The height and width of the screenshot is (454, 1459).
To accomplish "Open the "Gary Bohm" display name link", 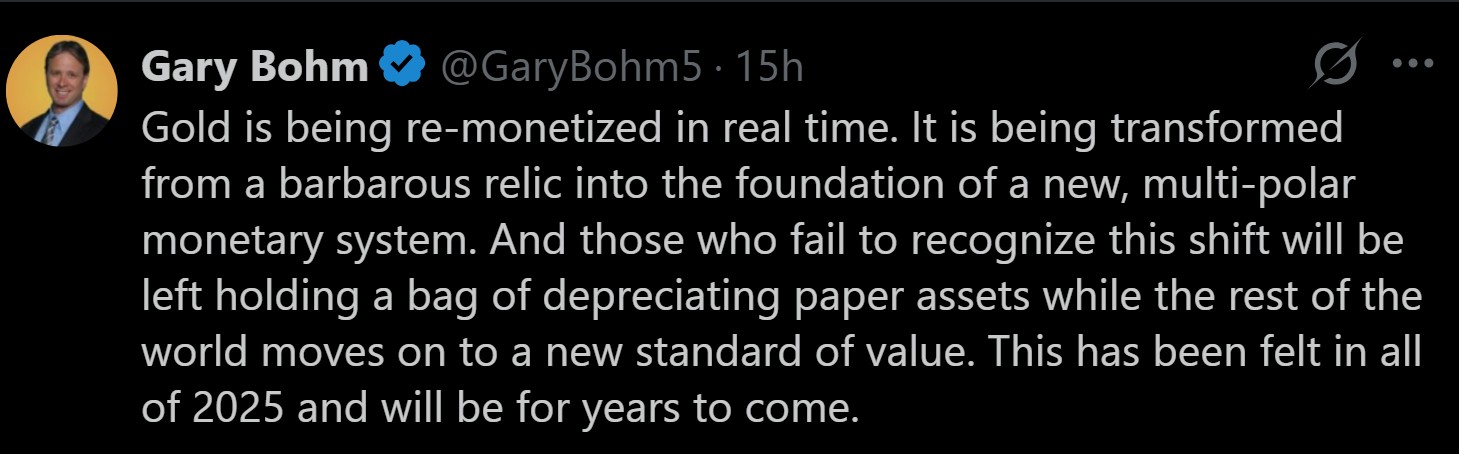I will (x=254, y=68).
